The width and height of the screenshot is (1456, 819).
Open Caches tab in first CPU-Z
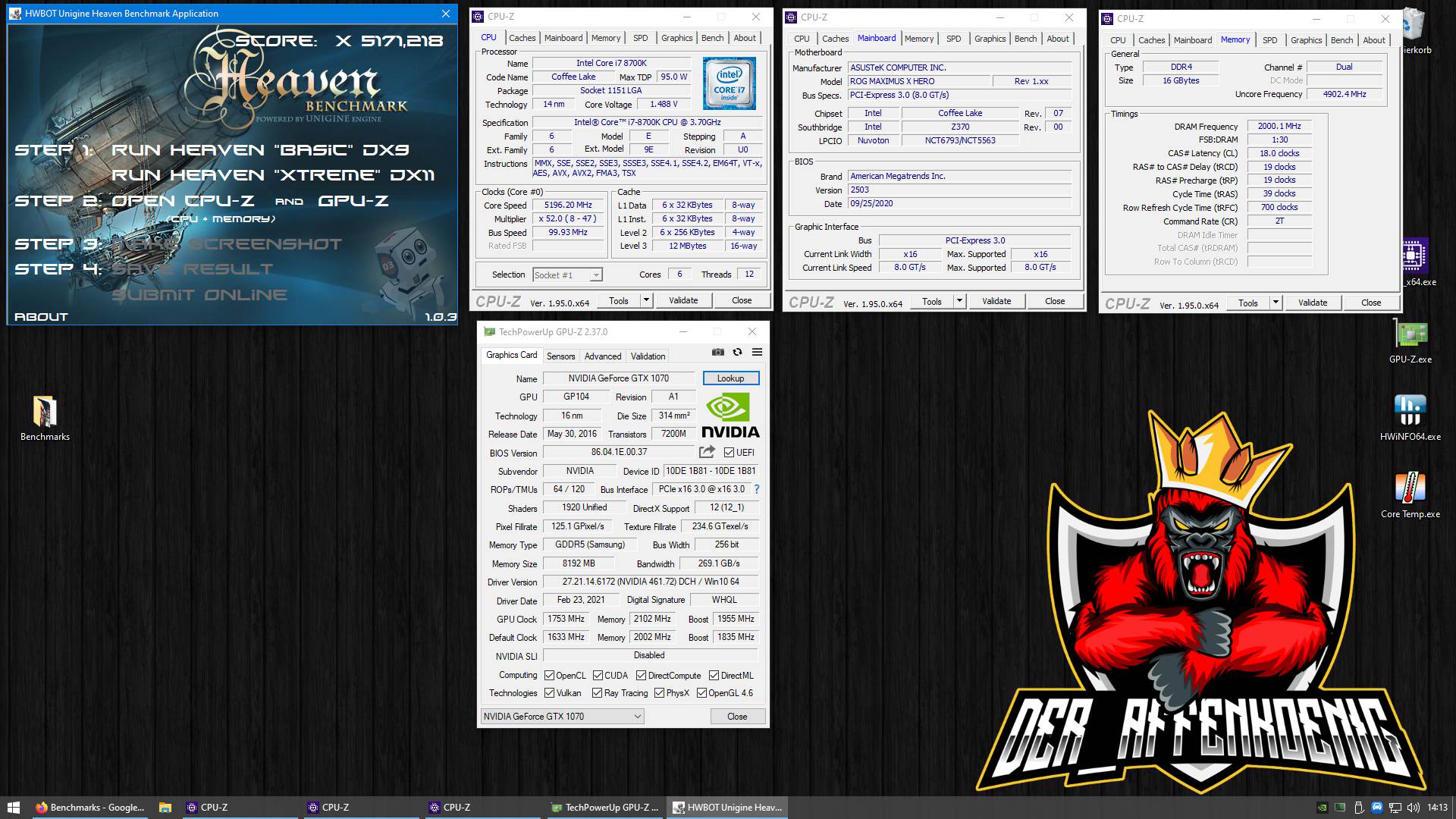[522, 38]
